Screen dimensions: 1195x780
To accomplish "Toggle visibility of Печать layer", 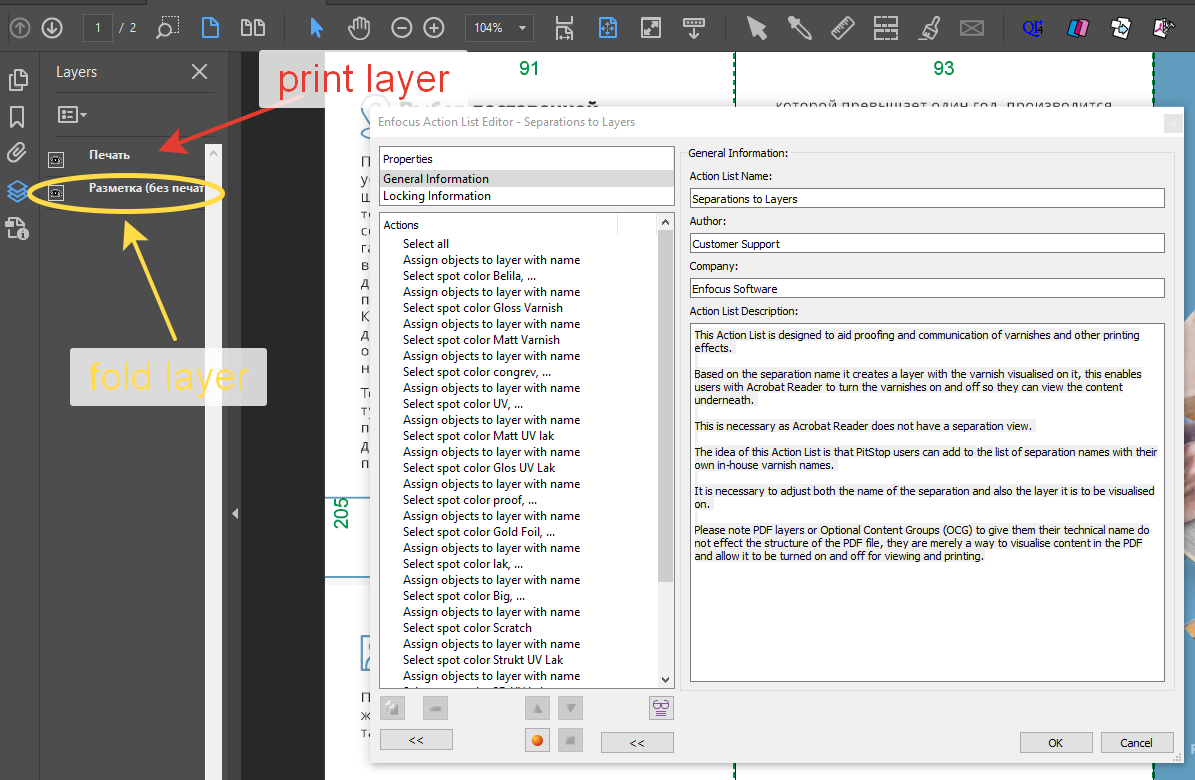I will 56,159.
